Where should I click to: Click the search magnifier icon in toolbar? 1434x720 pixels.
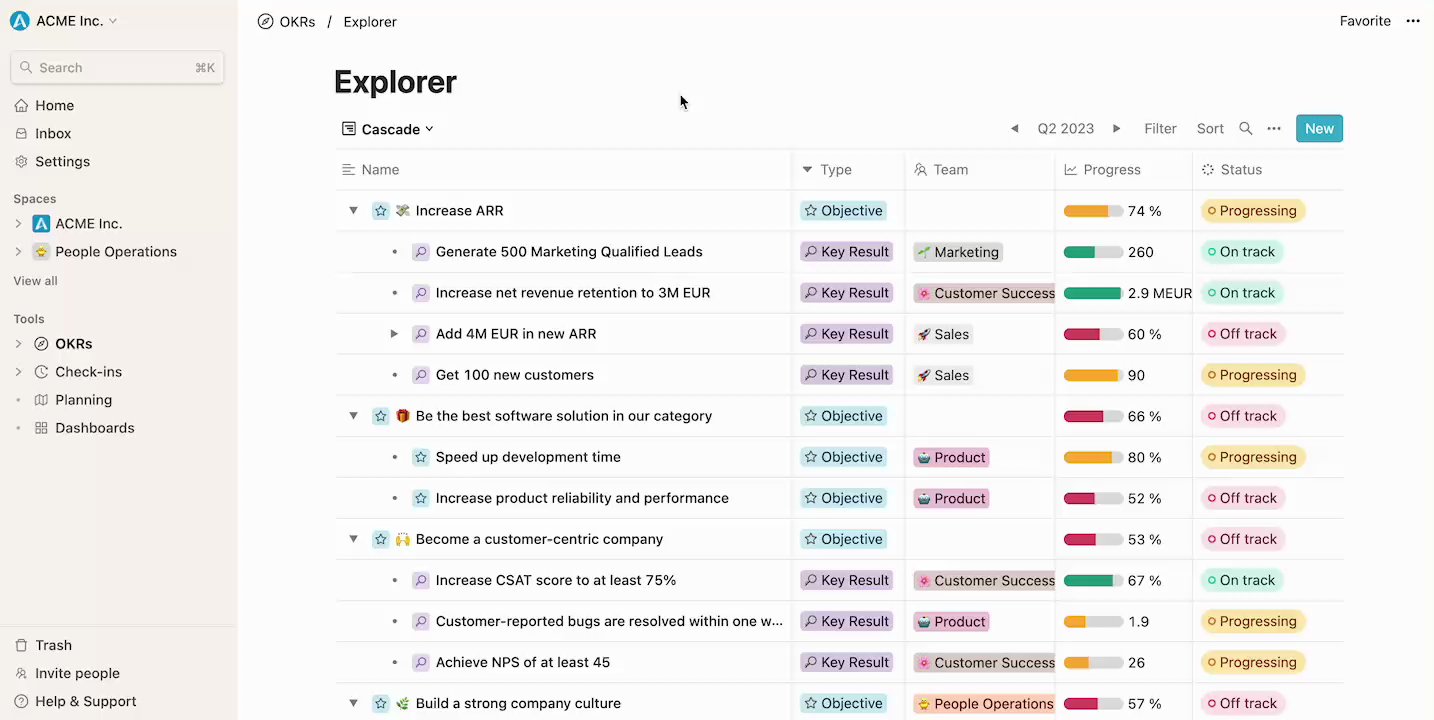(1245, 129)
